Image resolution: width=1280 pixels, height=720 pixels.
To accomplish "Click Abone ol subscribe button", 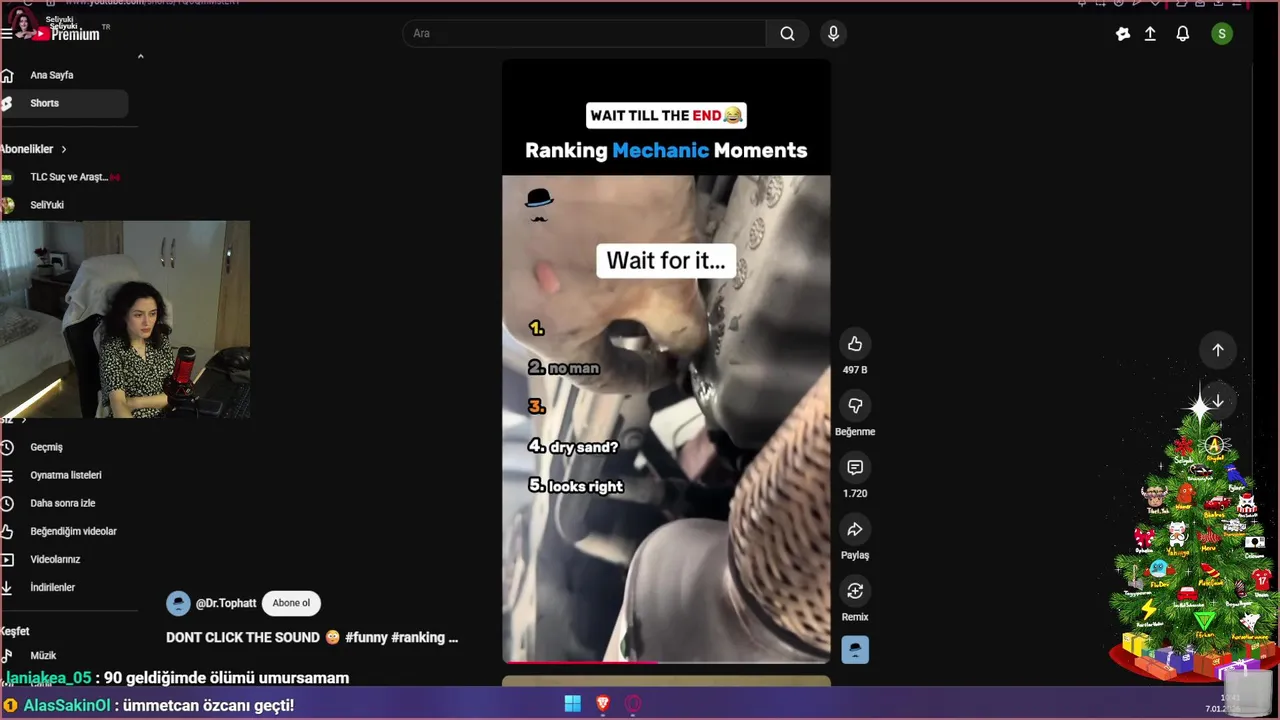I will (x=291, y=603).
